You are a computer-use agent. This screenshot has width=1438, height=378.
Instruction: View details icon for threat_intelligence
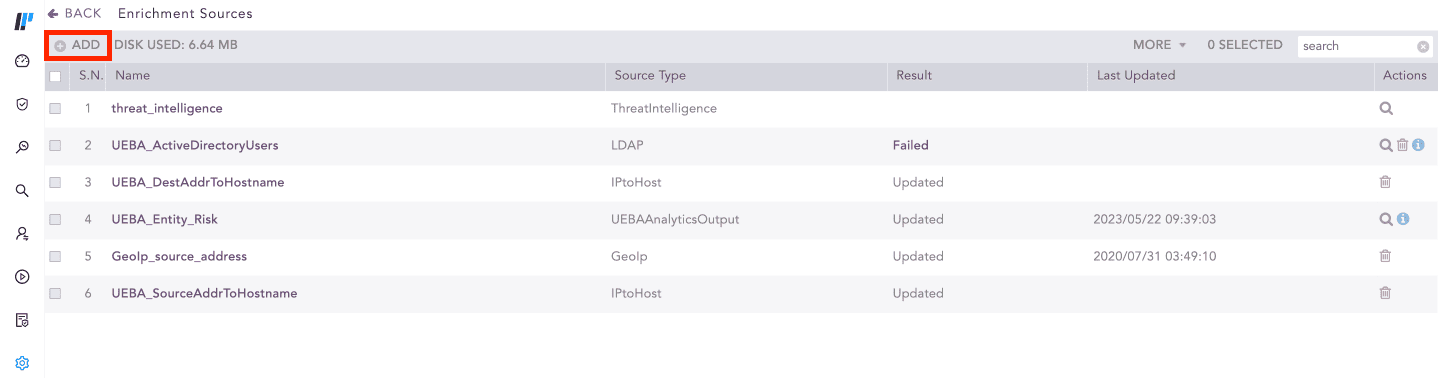1386,108
